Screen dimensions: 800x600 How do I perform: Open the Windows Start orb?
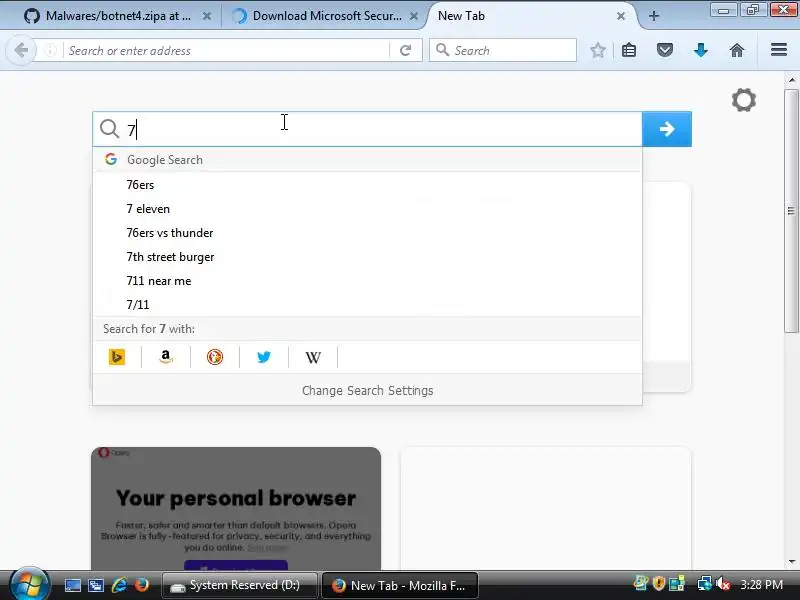29,585
